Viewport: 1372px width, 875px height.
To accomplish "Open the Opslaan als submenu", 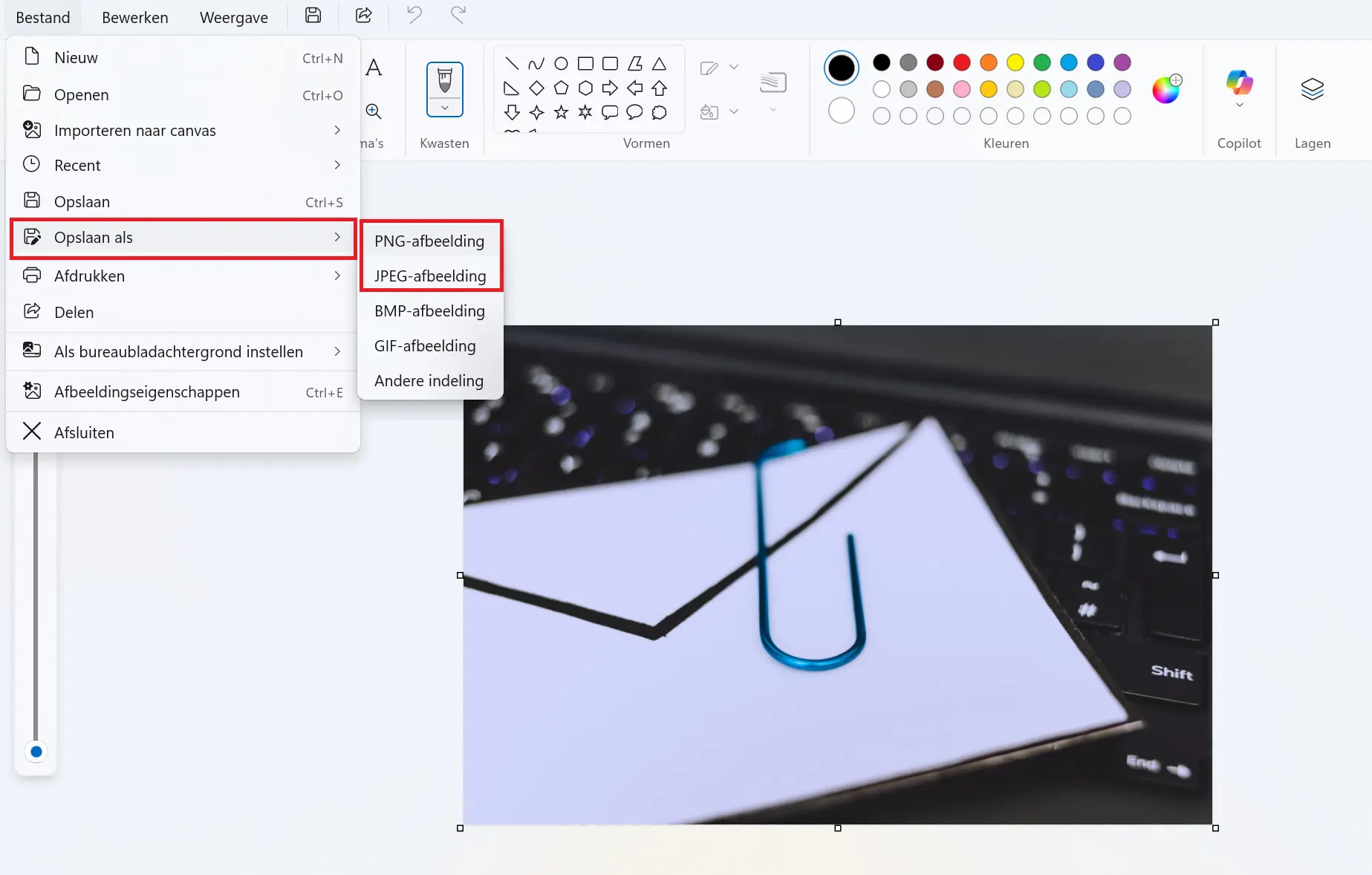I will coord(183,238).
